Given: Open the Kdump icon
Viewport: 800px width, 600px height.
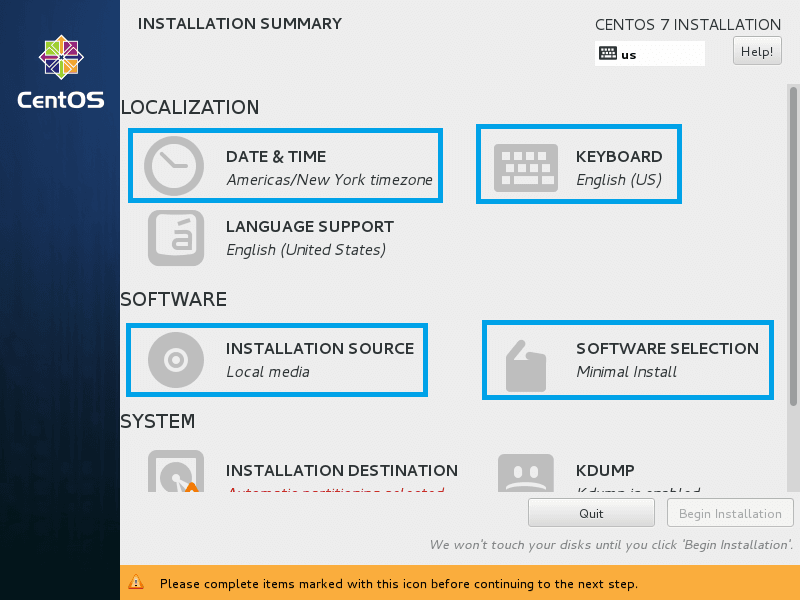Looking at the screenshot, I should pyautogui.click(x=526, y=473).
